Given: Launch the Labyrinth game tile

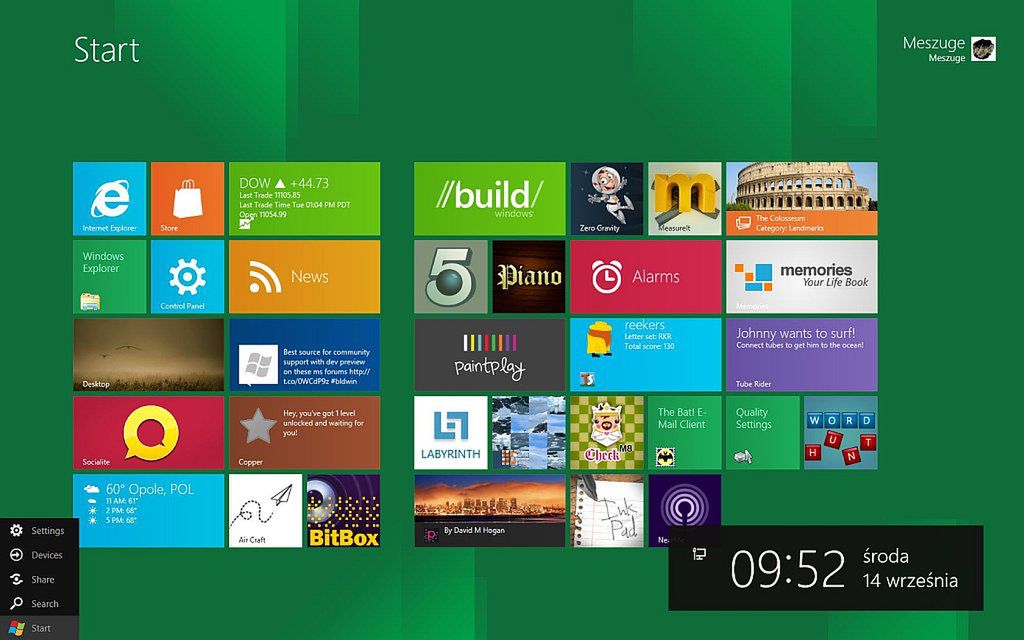Looking at the screenshot, I should (451, 432).
